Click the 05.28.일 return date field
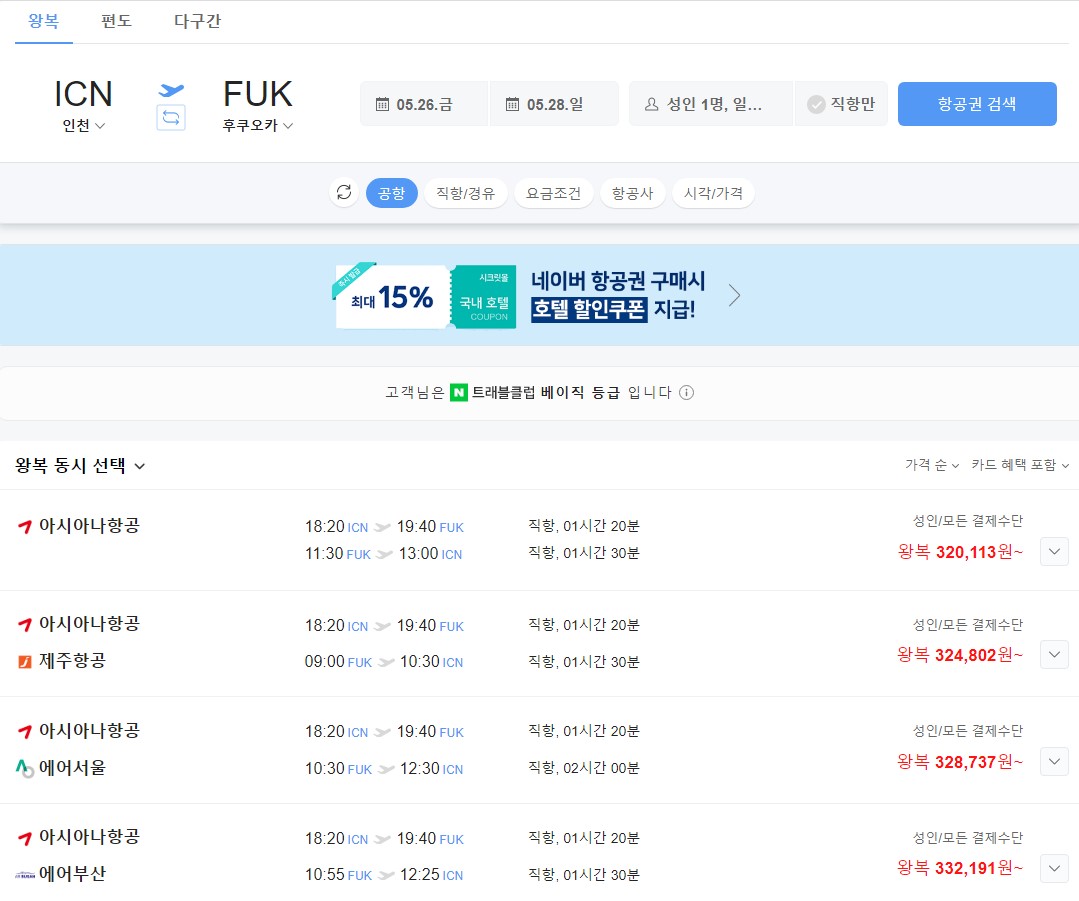 [x=555, y=104]
